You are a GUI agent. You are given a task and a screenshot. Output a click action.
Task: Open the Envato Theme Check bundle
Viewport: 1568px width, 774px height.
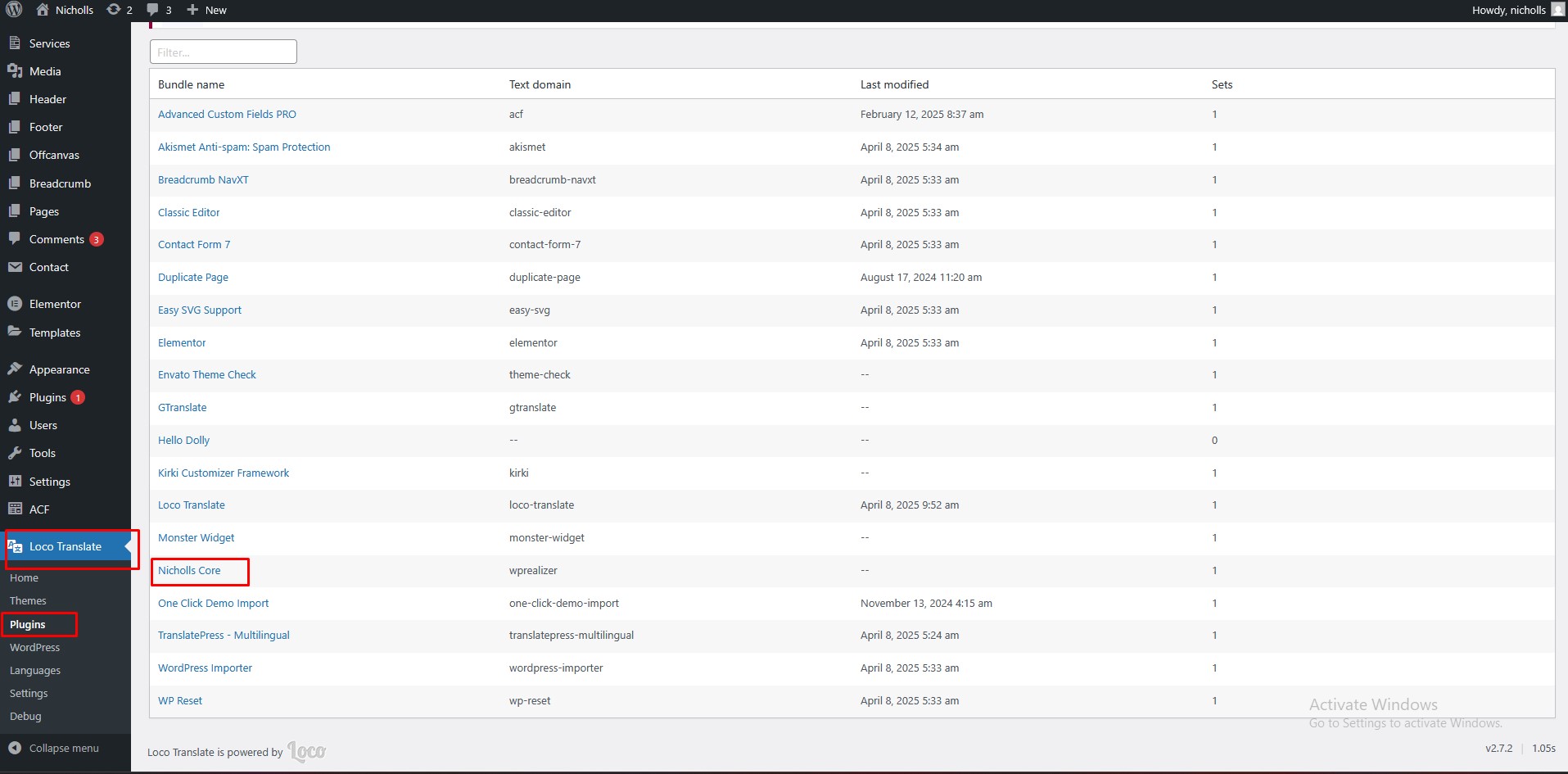coord(207,374)
